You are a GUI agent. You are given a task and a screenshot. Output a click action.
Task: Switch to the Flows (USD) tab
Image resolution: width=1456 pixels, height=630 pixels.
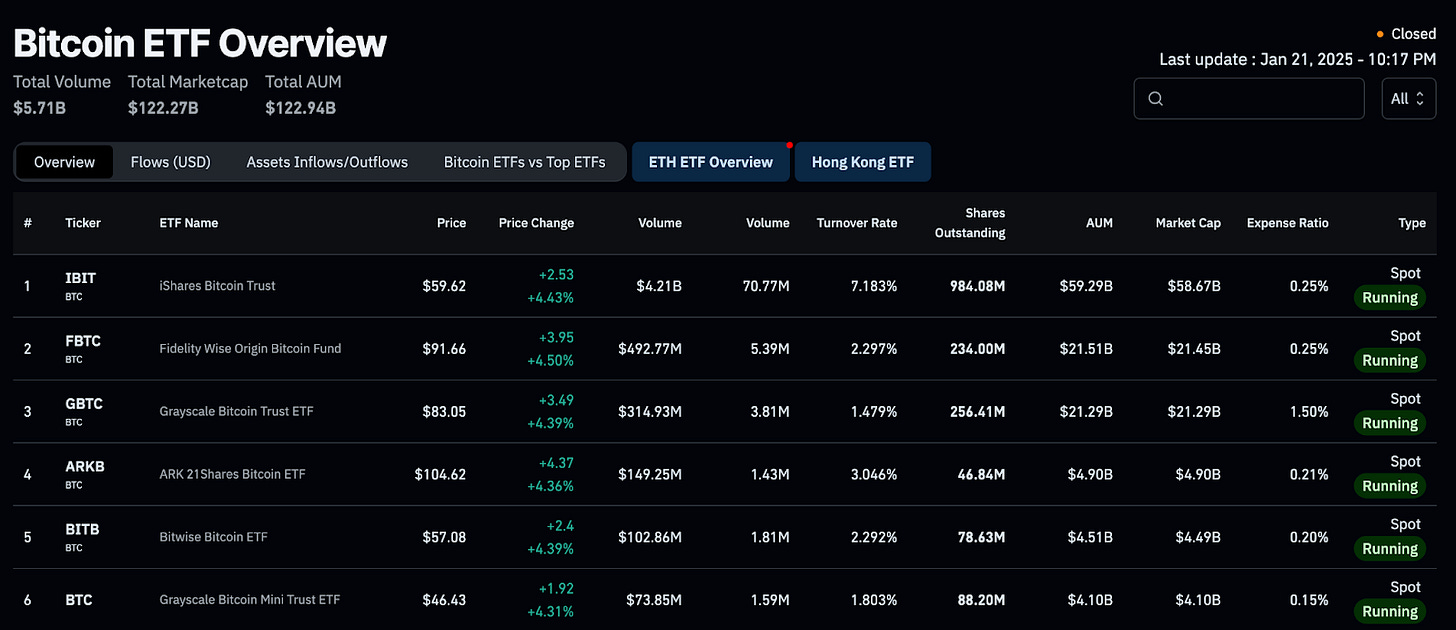click(171, 161)
